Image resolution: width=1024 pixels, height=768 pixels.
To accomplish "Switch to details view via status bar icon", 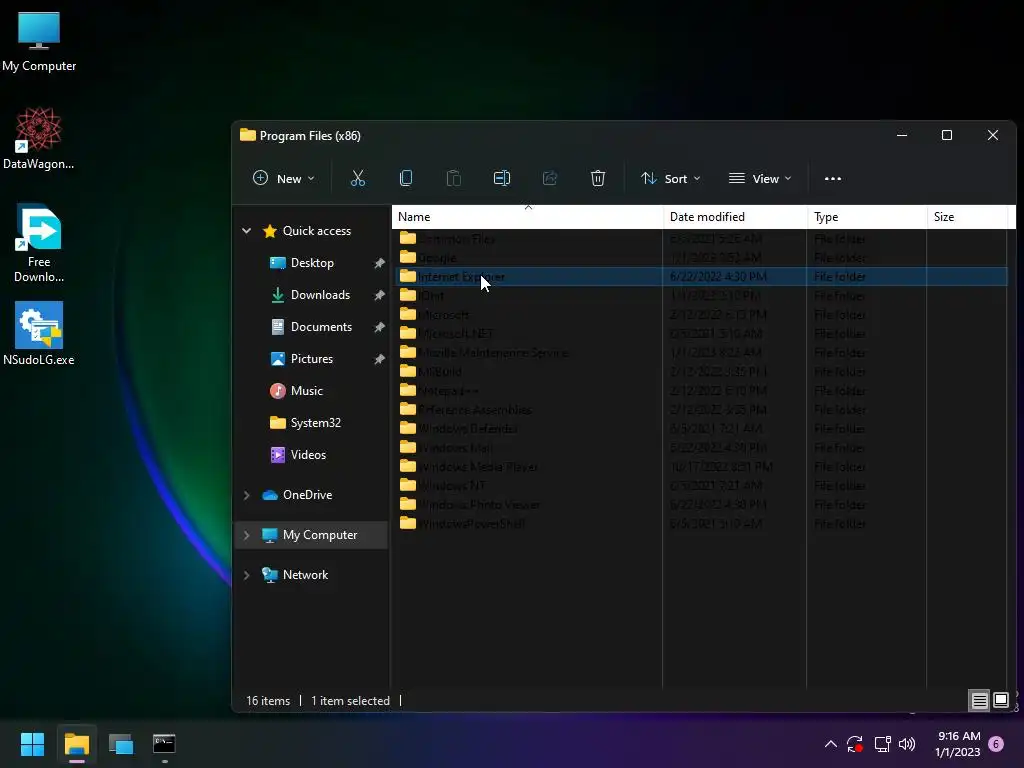I will pos(979,701).
